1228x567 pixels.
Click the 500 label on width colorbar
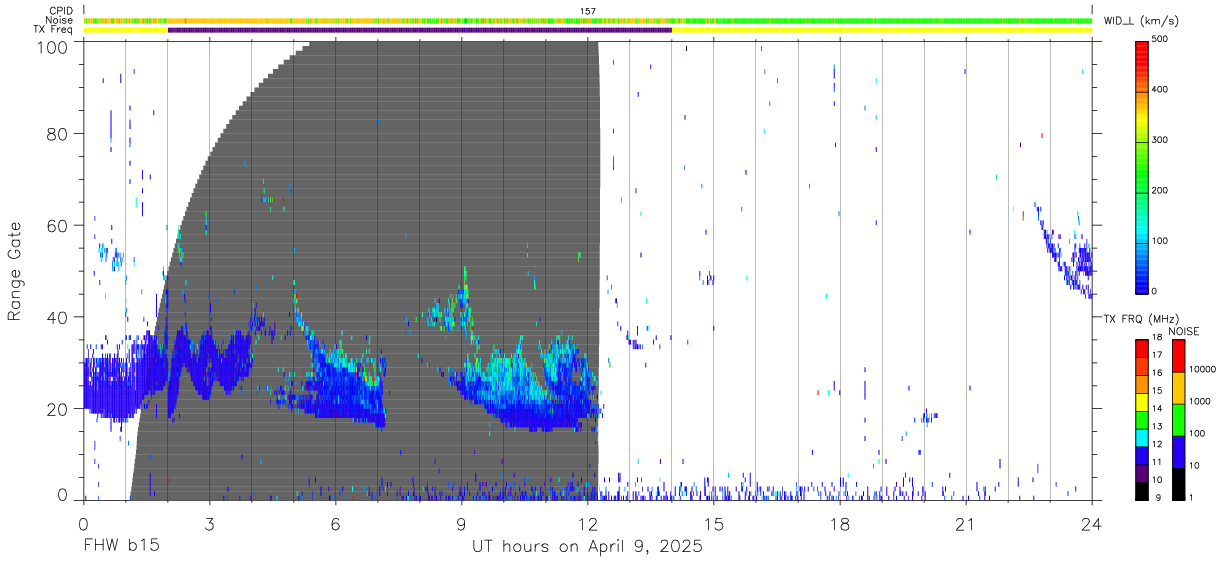coord(1161,39)
